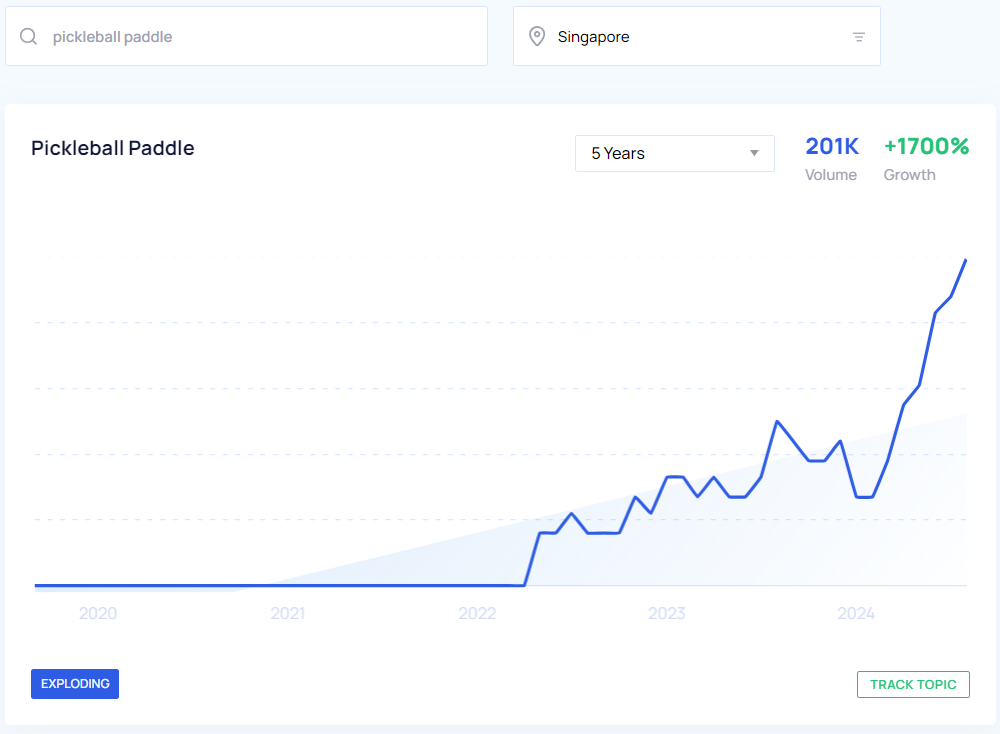This screenshot has height=734, width=1000.
Task: Click the 5 Years dropdown arrow
Action: click(754, 153)
